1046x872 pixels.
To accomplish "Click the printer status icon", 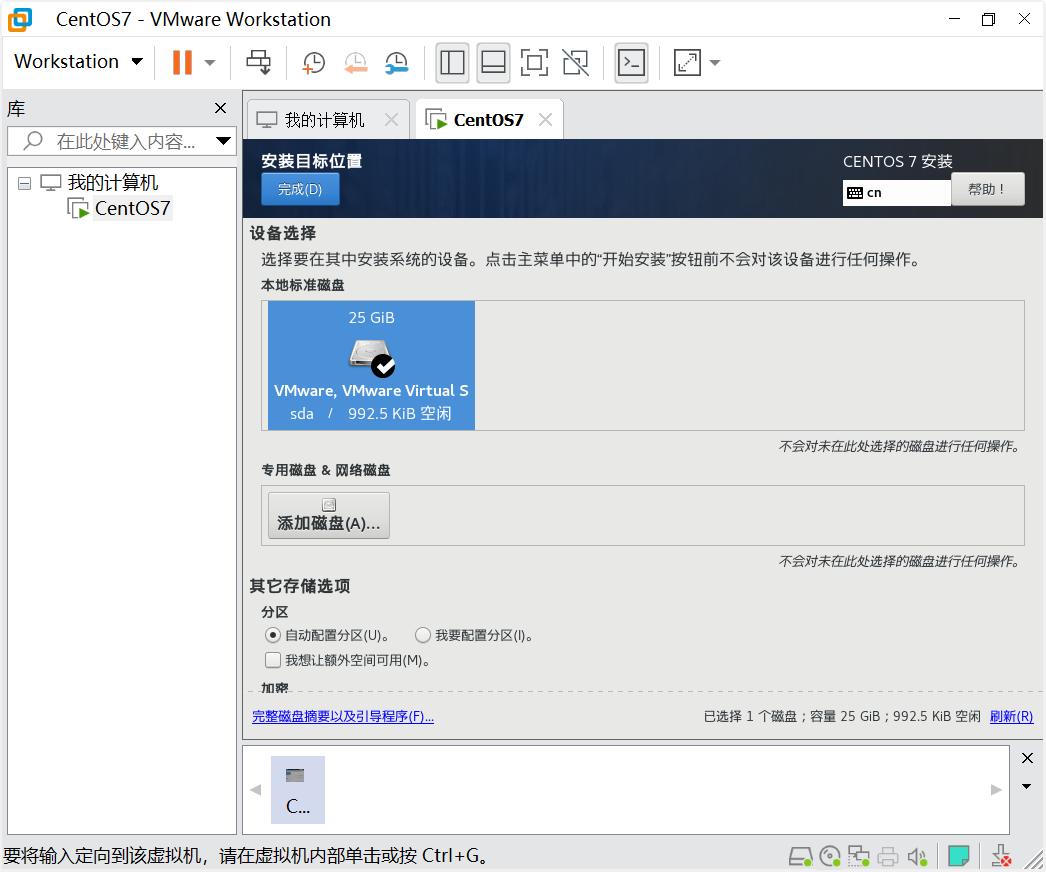I will click(x=888, y=856).
